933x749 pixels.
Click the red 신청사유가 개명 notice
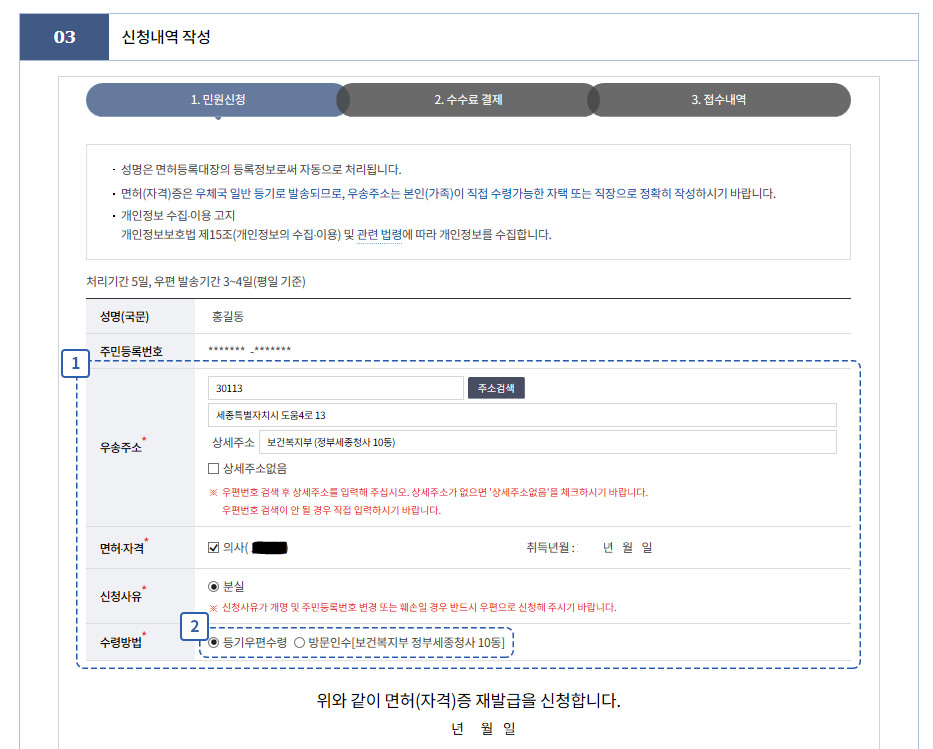pos(413,607)
